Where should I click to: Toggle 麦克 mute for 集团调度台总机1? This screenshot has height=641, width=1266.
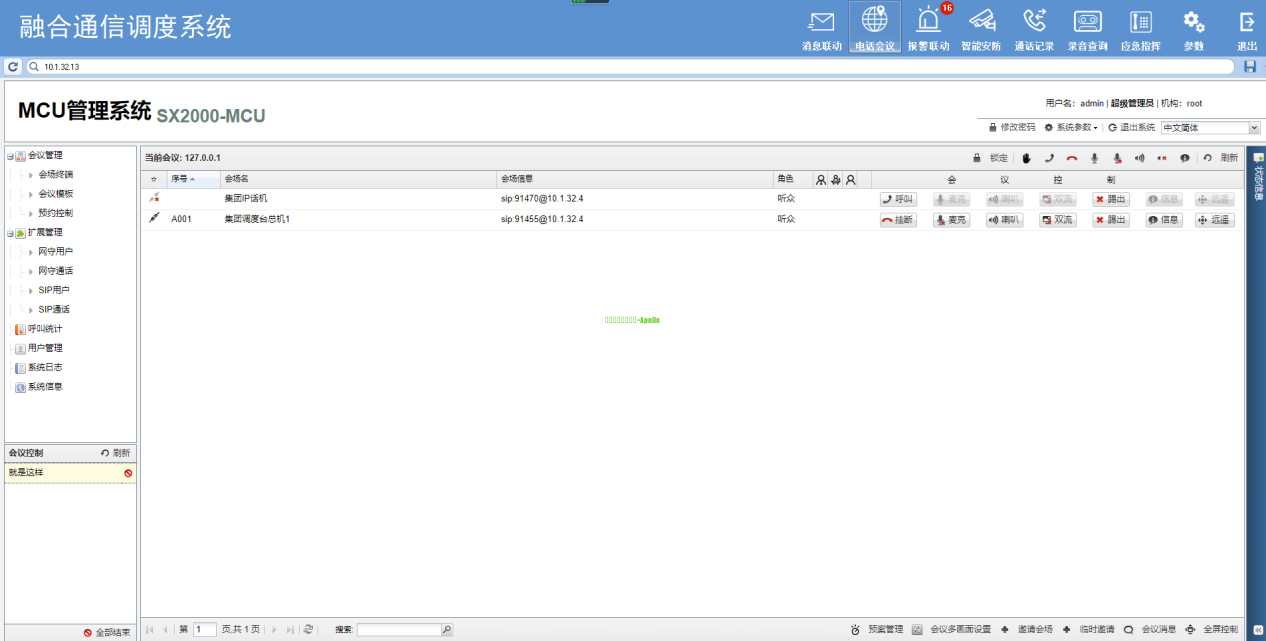coord(951,220)
